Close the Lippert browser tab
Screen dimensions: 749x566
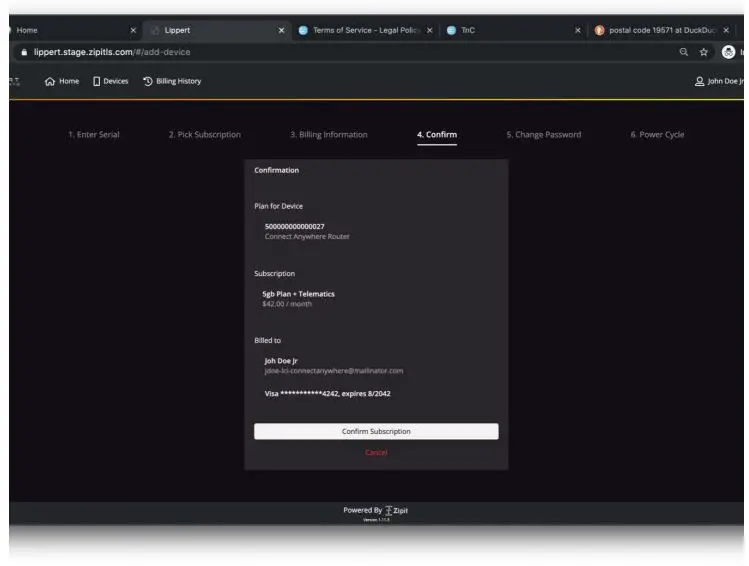281,30
